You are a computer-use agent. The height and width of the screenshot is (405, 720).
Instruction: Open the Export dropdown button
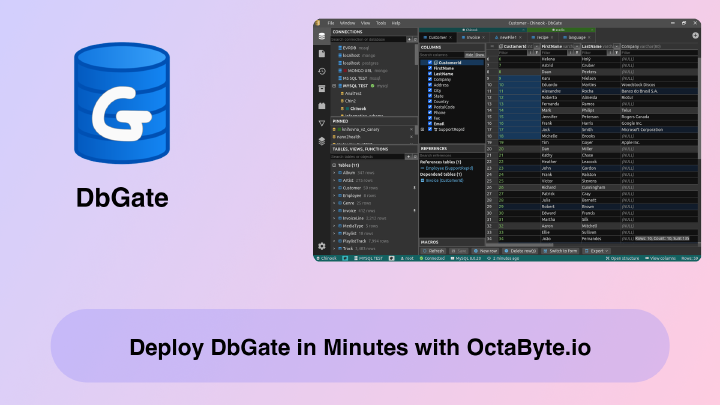596,251
